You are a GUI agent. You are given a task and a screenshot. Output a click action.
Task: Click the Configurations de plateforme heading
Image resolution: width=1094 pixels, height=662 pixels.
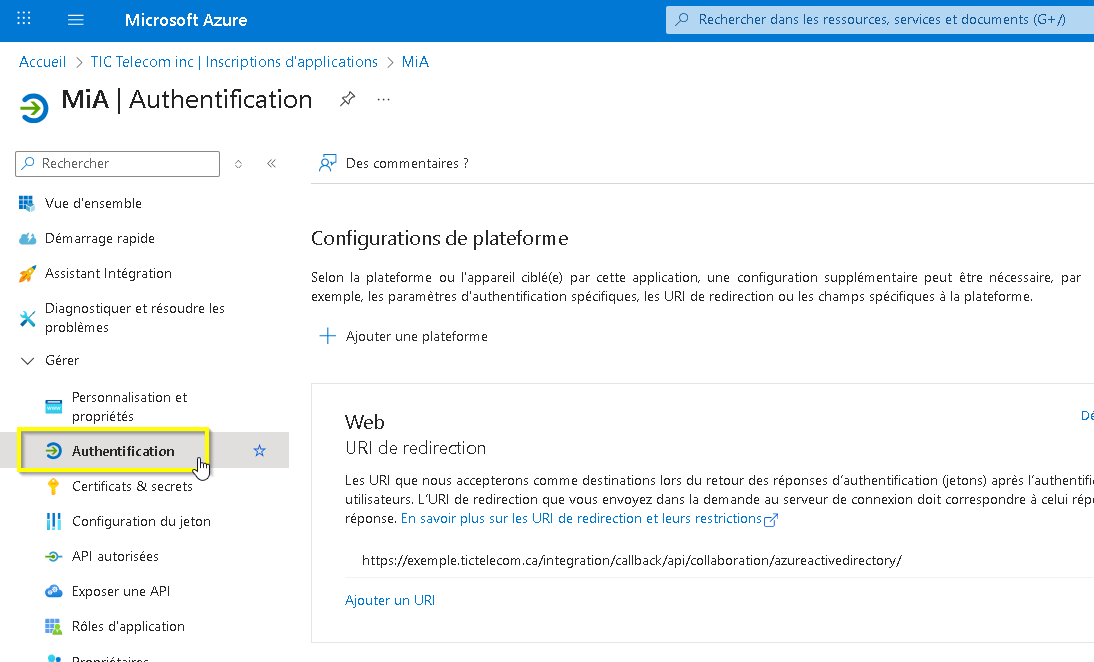click(440, 239)
